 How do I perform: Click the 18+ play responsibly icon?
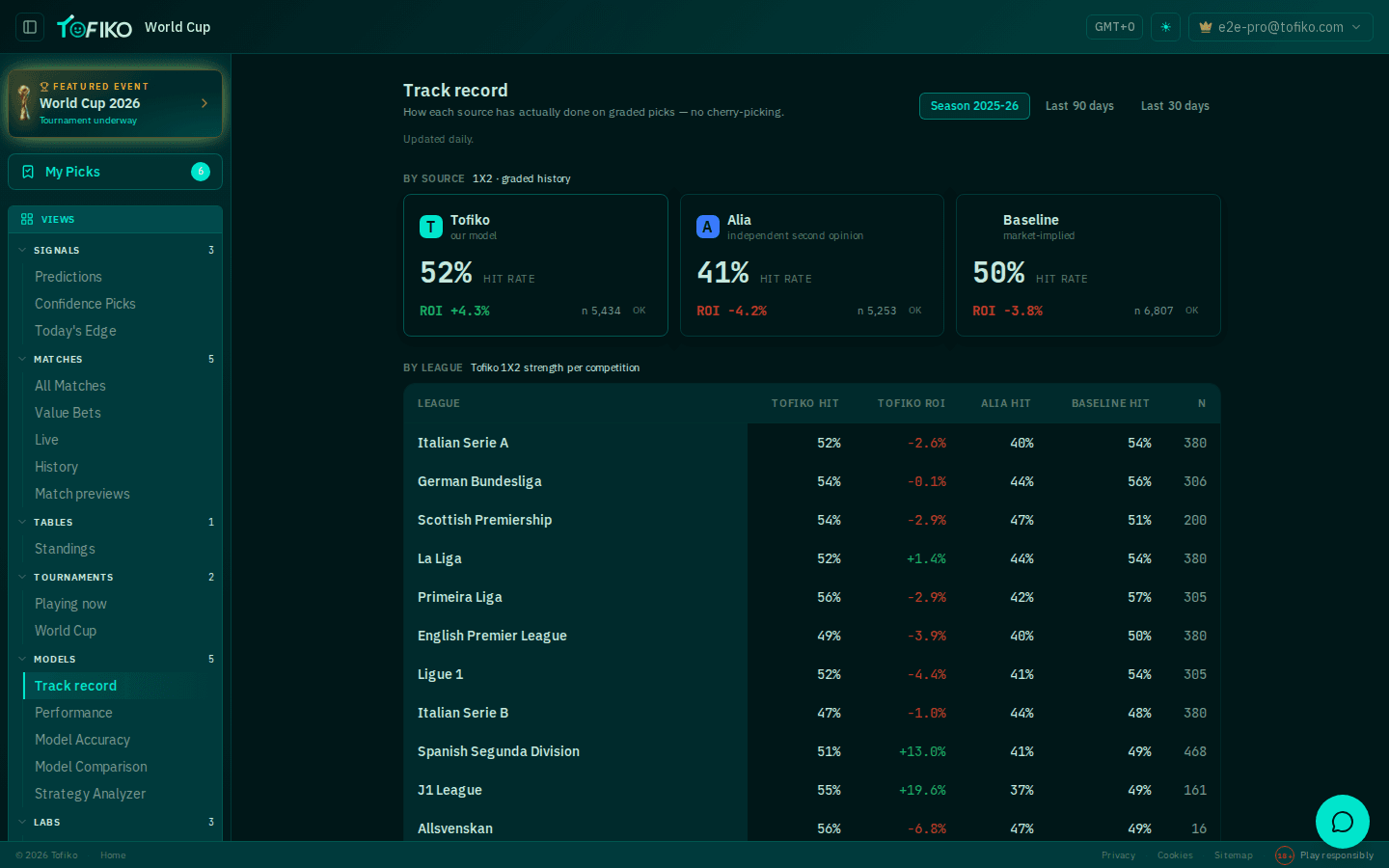1284,855
